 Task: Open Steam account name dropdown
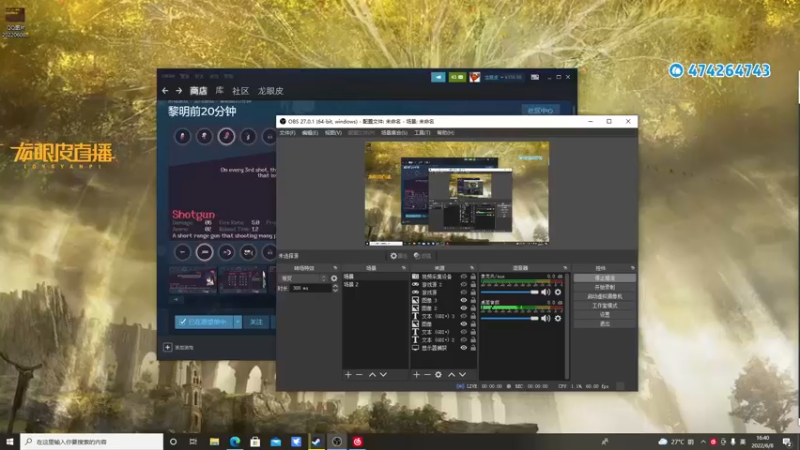[503, 77]
